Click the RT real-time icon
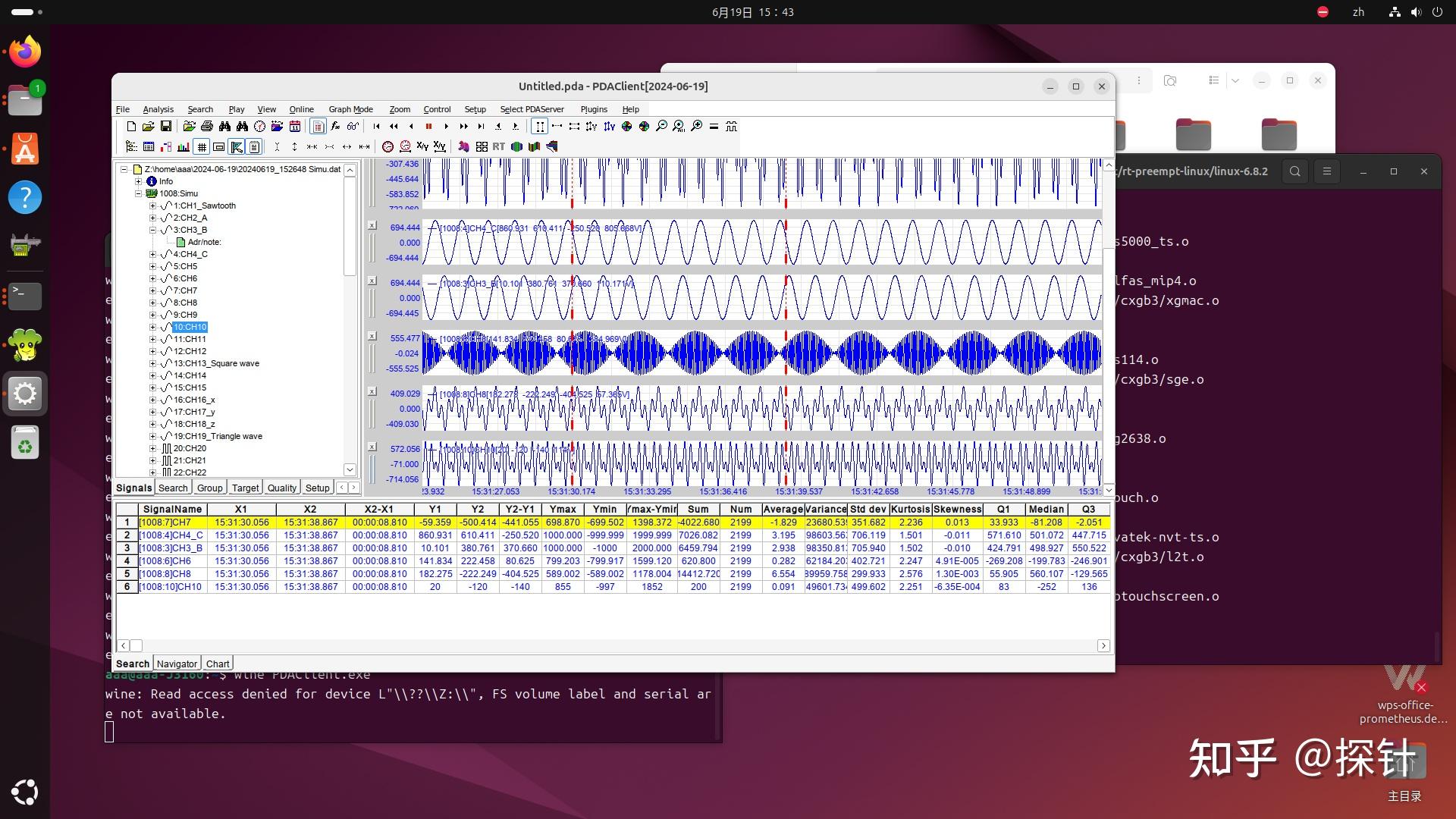The width and height of the screenshot is (1456, 819). (498, 147)
